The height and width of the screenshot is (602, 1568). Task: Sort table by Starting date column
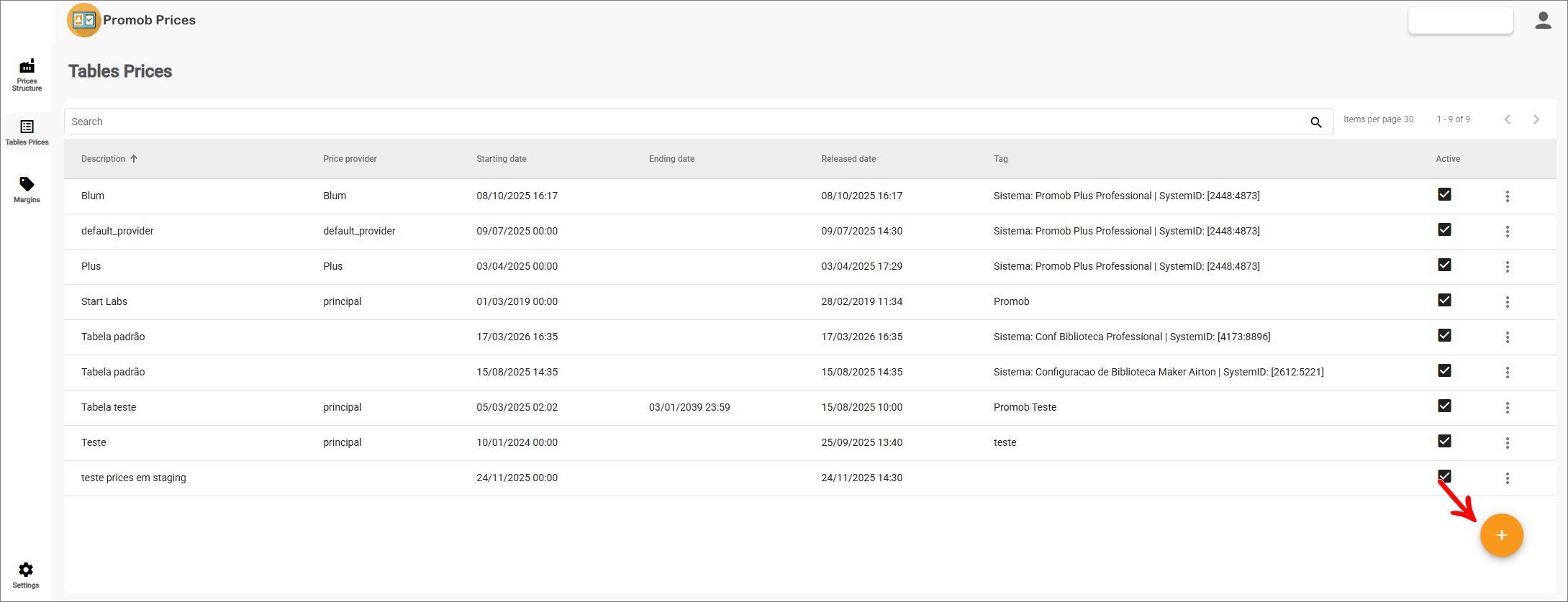click(x=502, y=159)
